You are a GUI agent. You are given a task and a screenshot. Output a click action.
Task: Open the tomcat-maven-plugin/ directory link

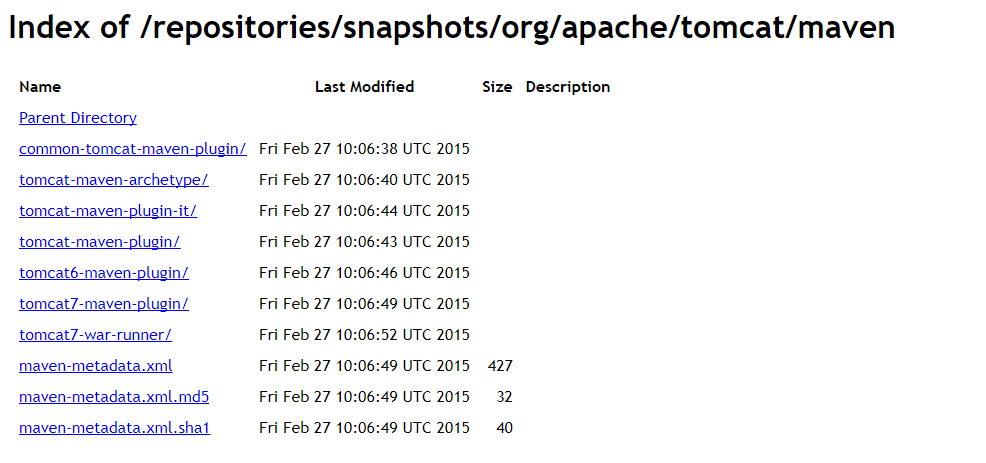[99, 242]
